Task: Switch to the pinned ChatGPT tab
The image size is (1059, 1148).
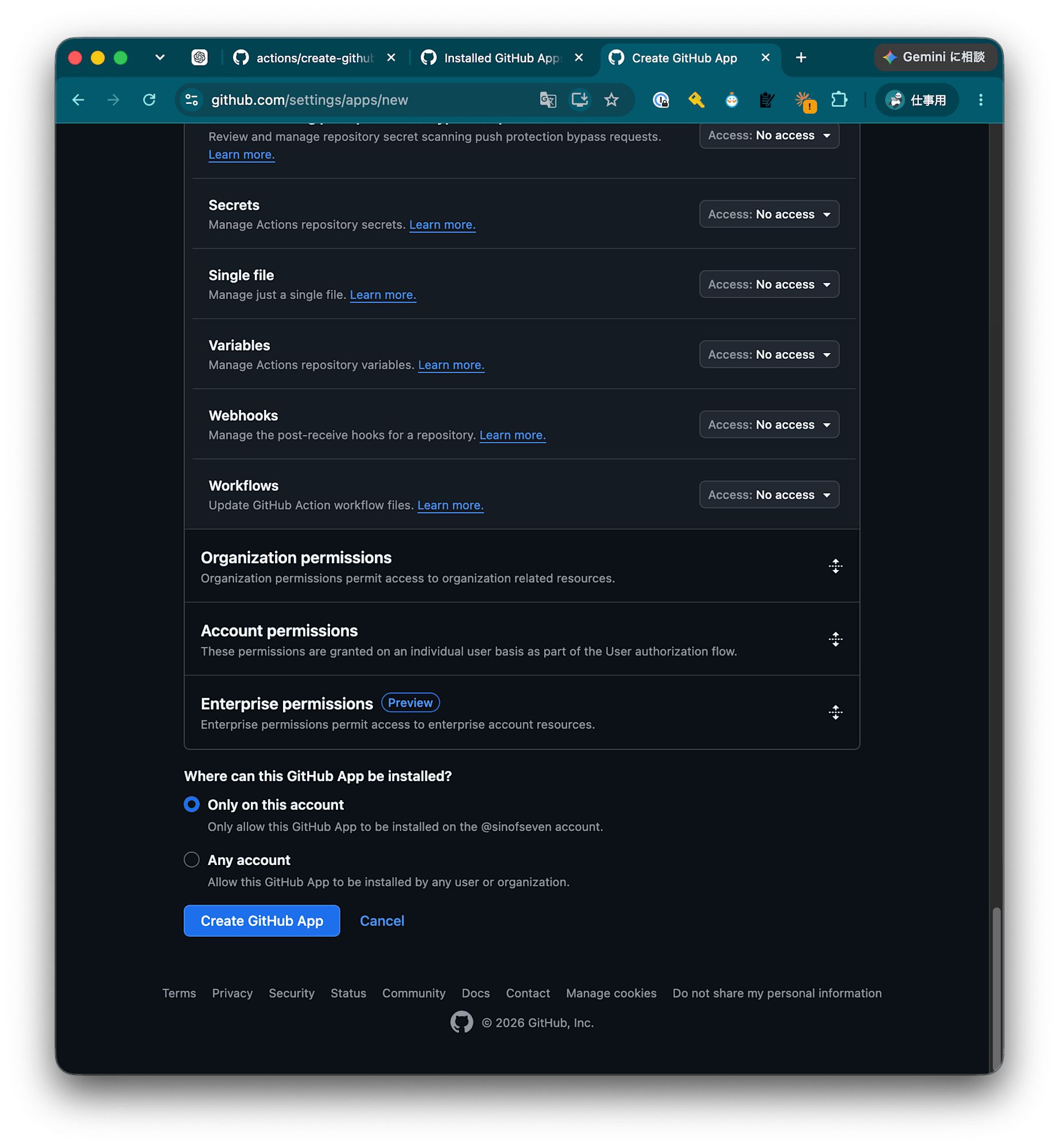Action: point(199,57)
